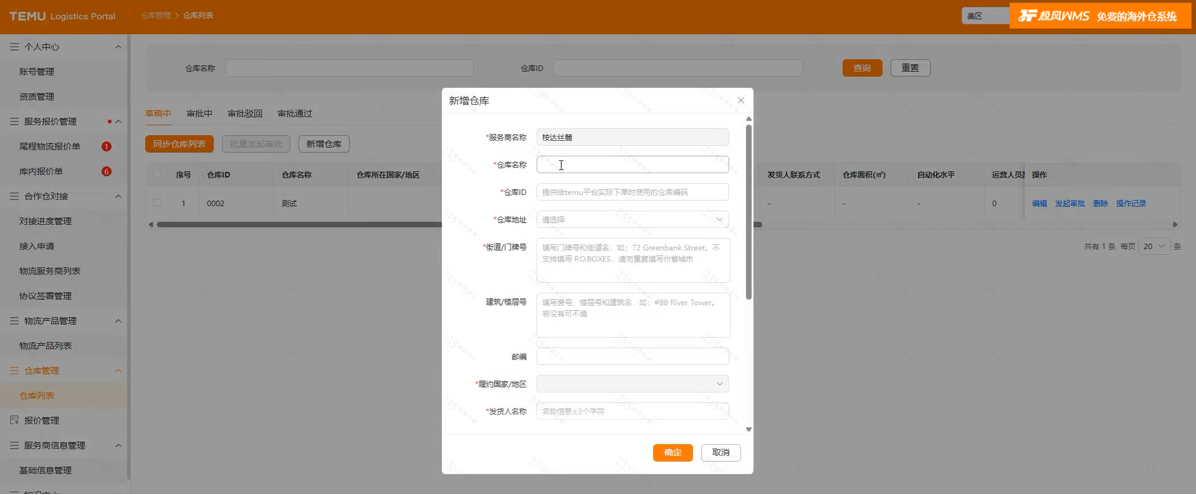Click the dialog scrollbar down arrow

click(748, 429)
